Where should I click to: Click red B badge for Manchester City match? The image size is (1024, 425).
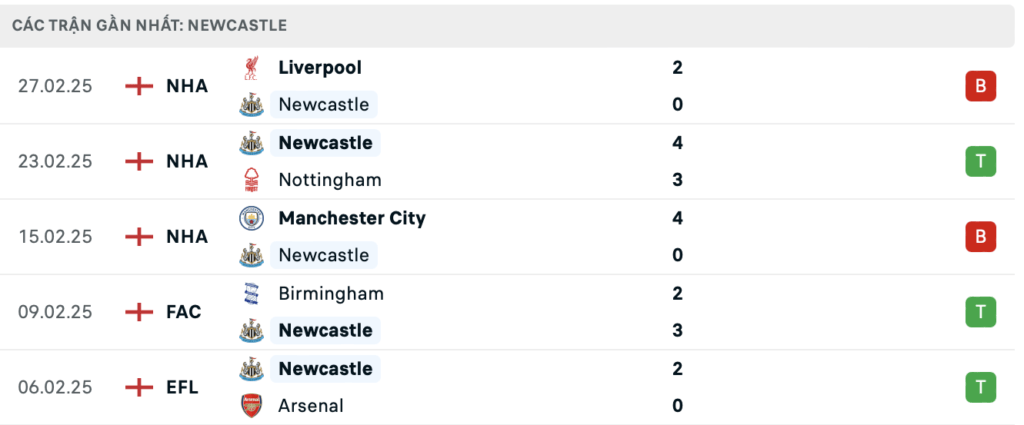point(980,237)
